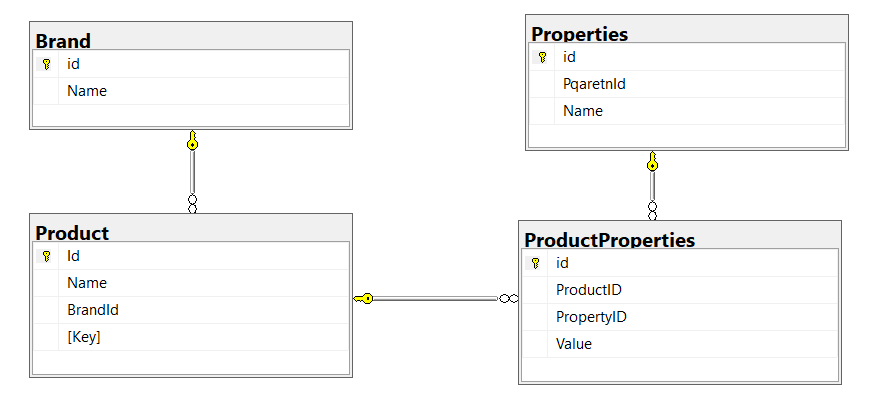Click the ProductProperties id key icon
The height and width of the screenshot is (419, 882).
click(536, 263)
